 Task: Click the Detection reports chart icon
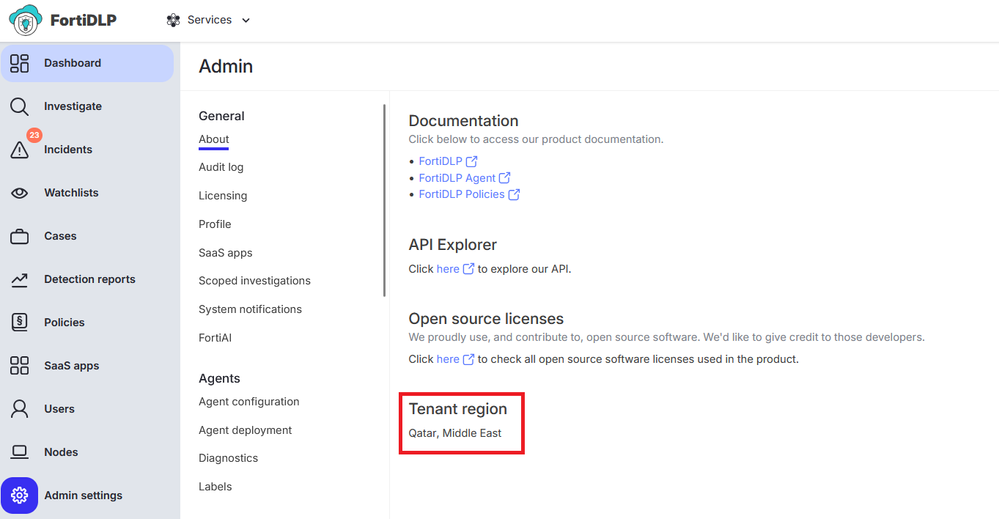coord(19,280)
